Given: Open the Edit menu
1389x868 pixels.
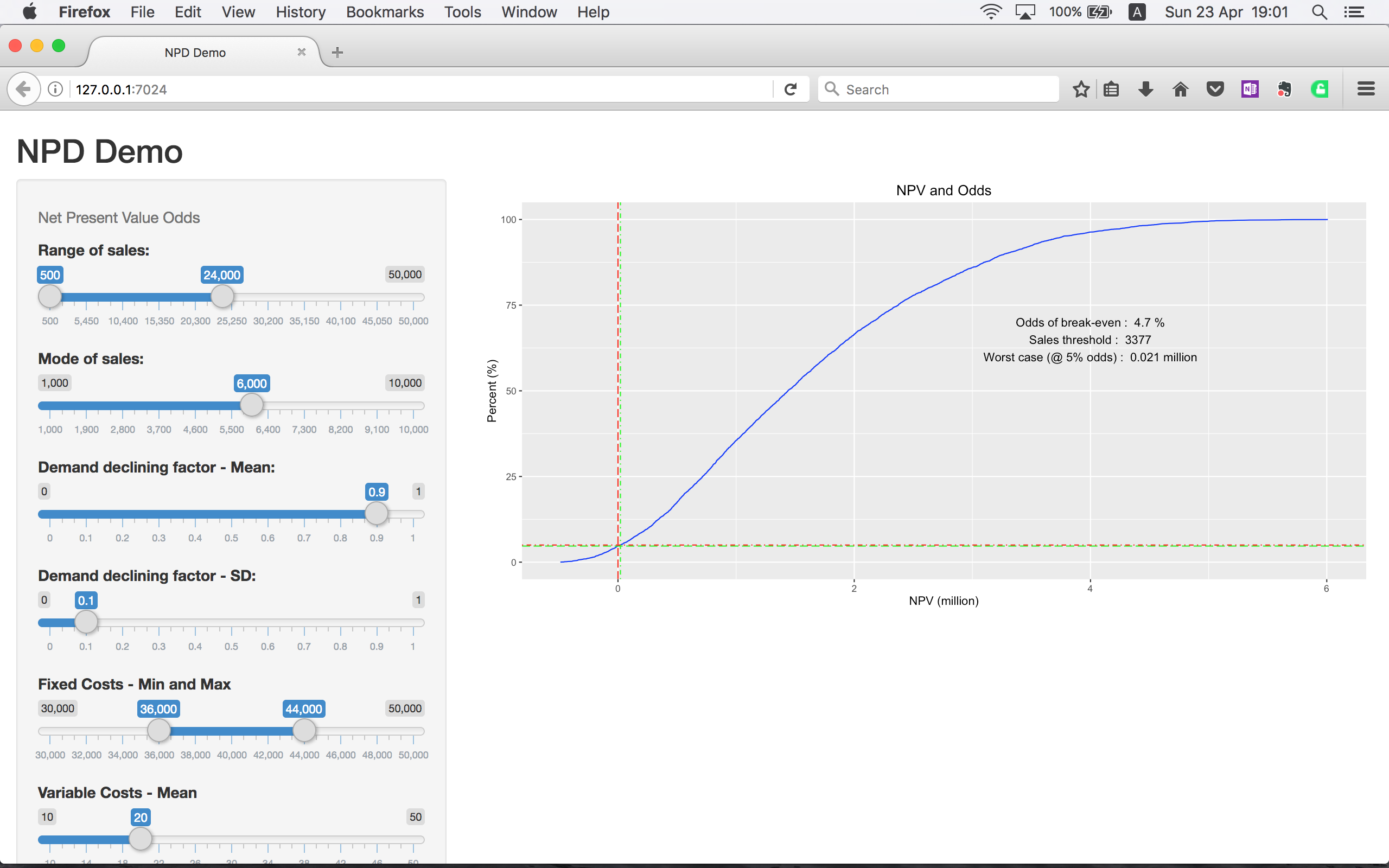Looking at the screenshot, I should tap(188, 11).
